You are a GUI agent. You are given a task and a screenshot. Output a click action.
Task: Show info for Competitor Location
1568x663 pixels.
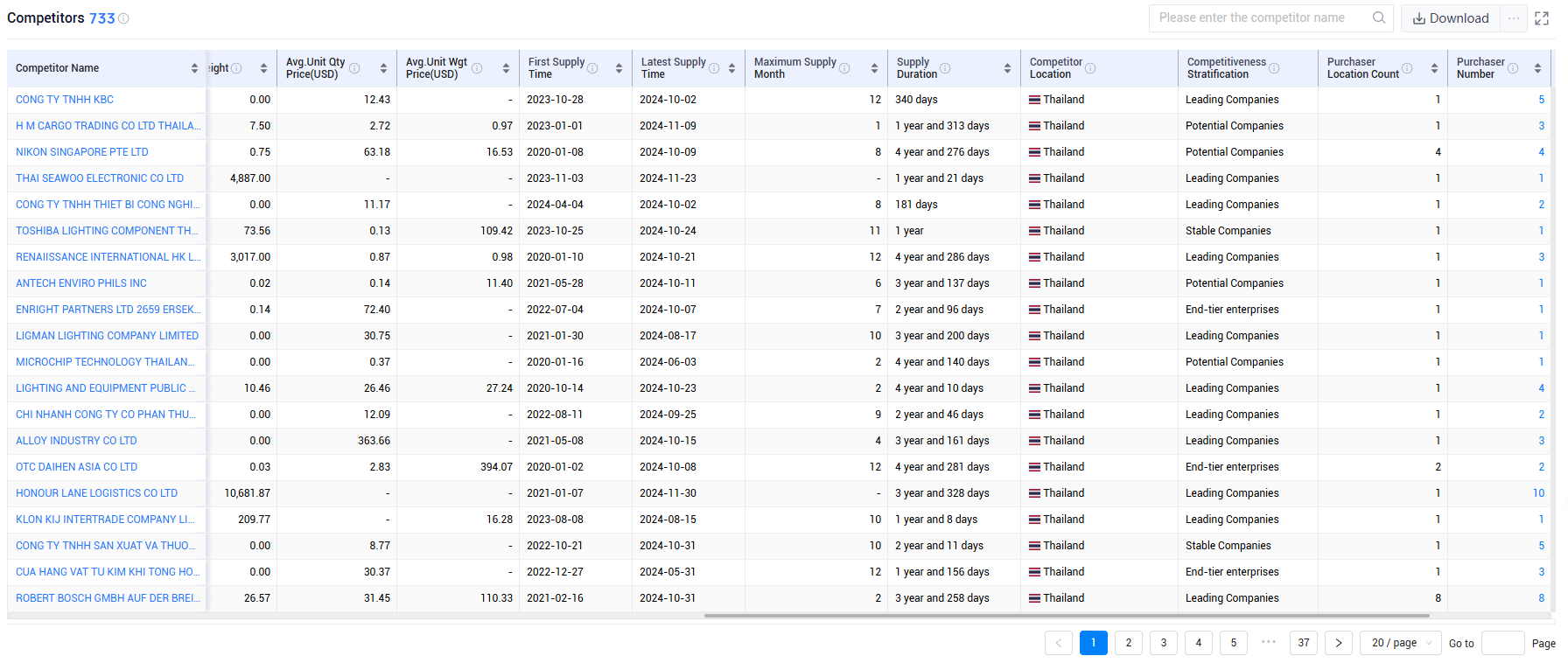[1090, 68]
